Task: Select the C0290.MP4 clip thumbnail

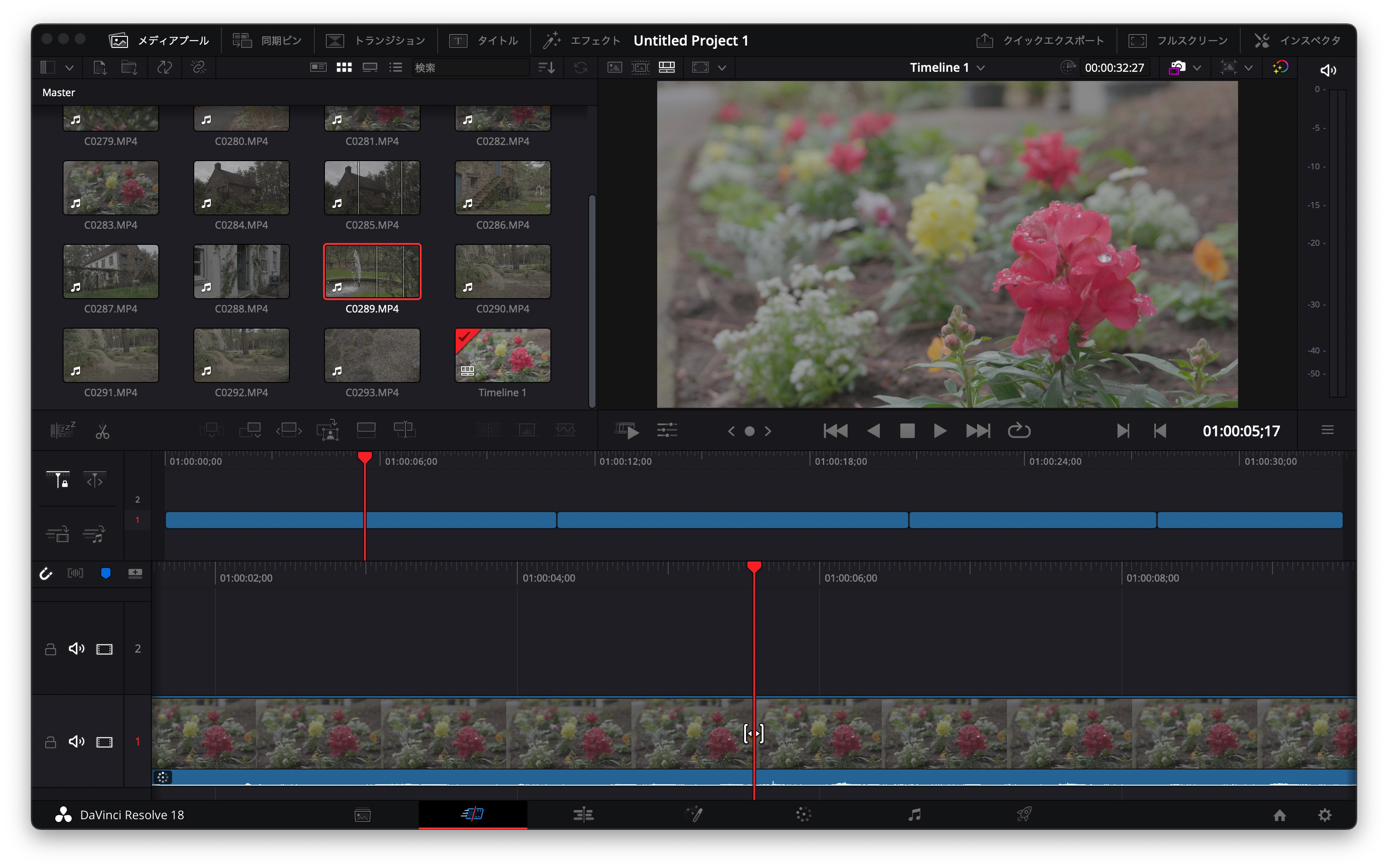Action: pos(502,272)
